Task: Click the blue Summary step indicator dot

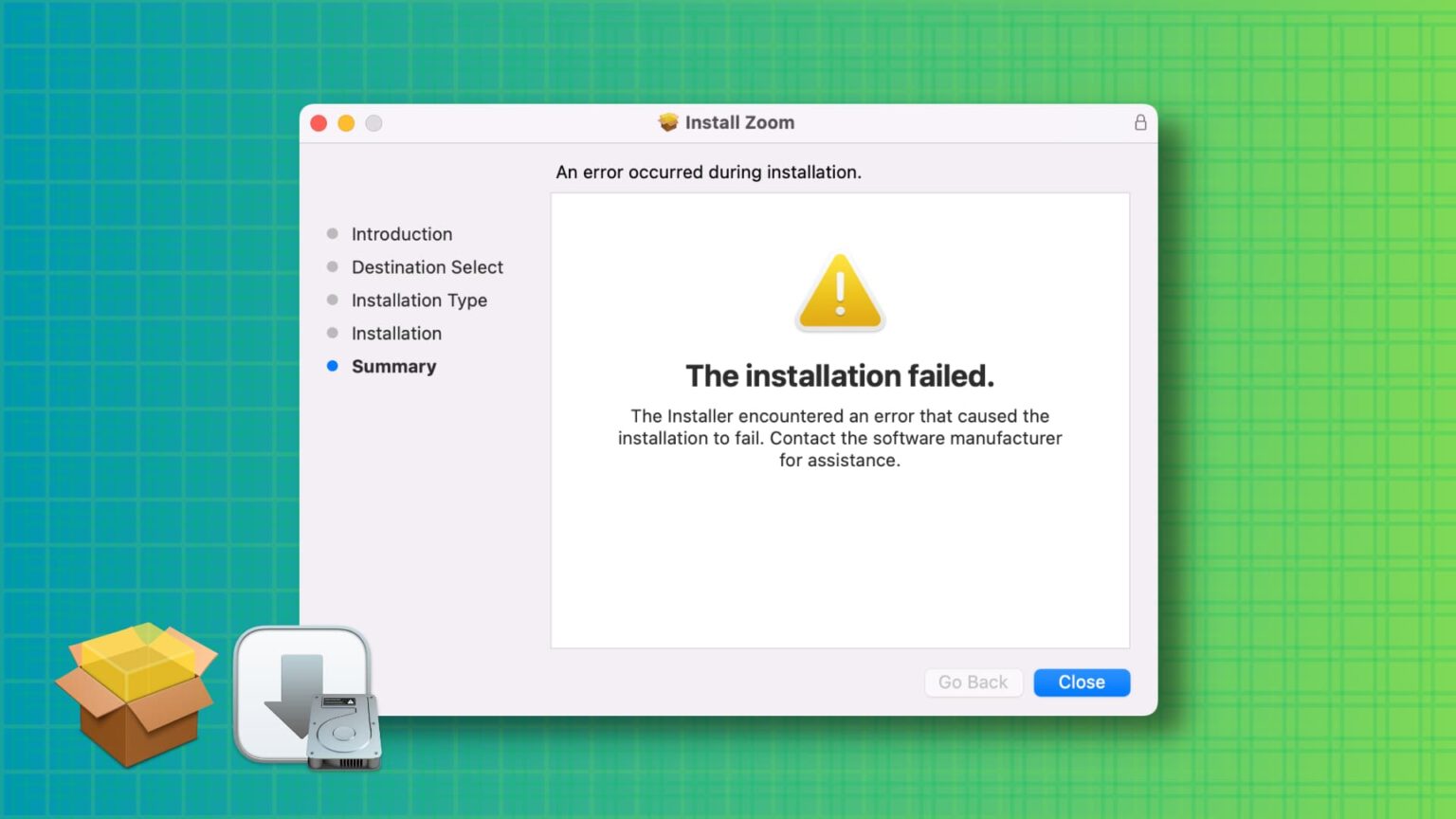Action: pyautogui.click(x=332, y=366)
